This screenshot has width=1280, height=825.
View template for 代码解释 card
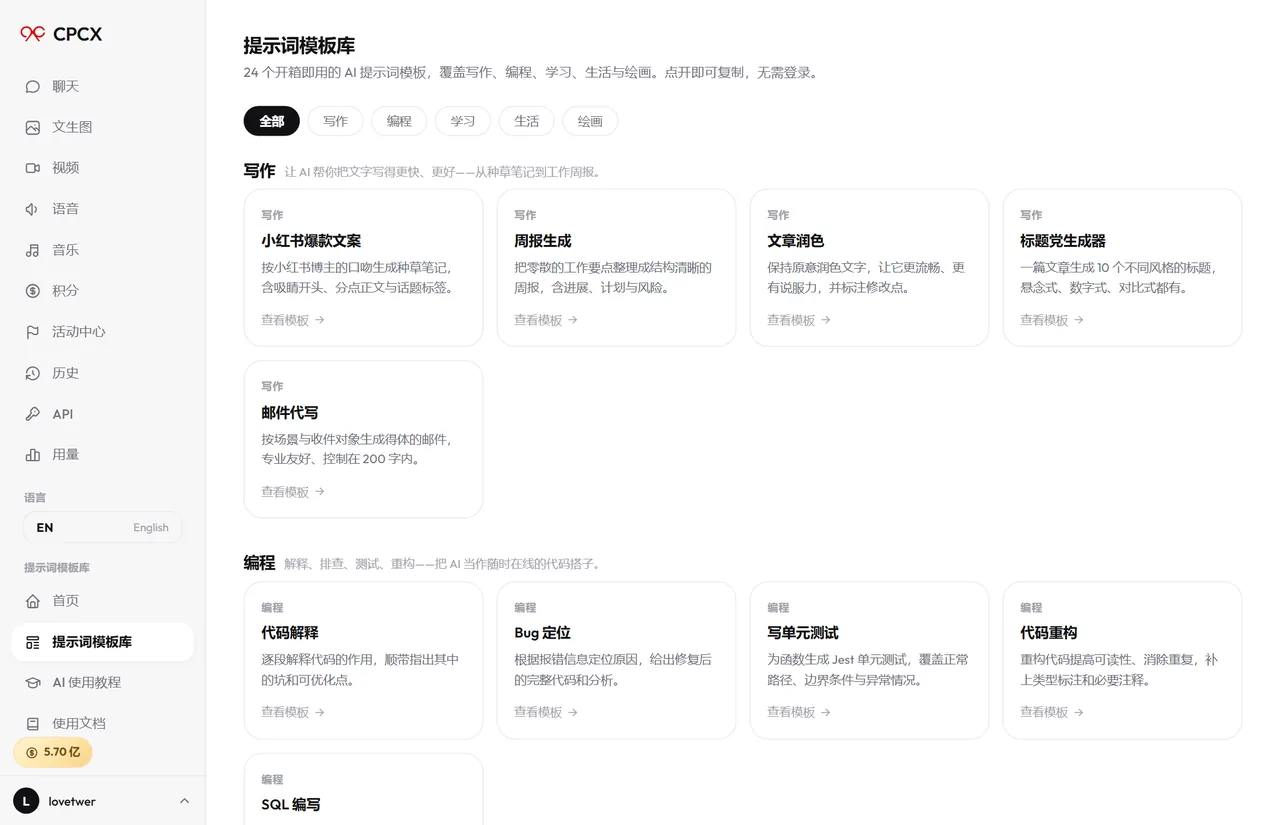point(293,712)
